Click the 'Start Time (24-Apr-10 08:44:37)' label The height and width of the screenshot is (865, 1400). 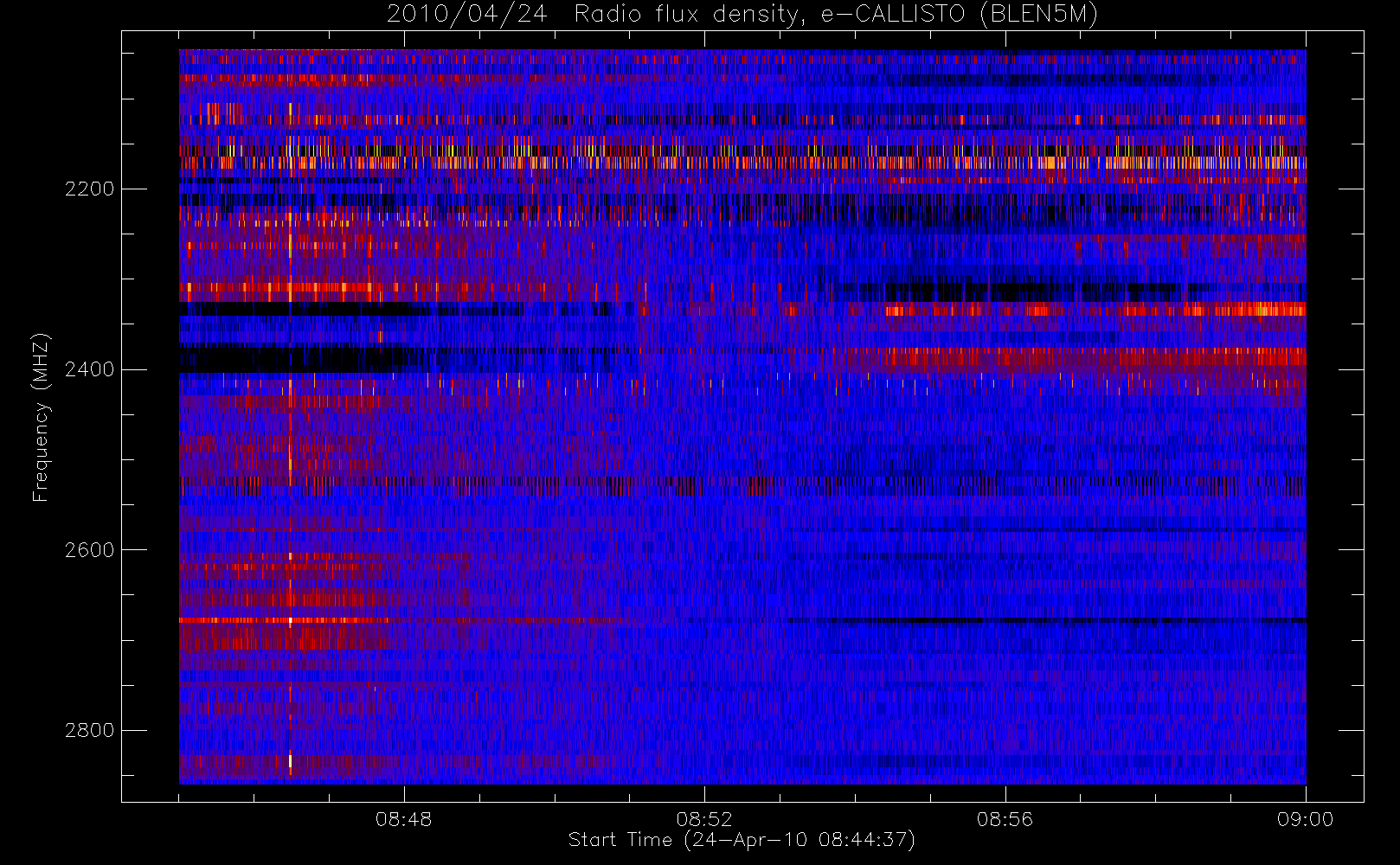pos(742,840)
